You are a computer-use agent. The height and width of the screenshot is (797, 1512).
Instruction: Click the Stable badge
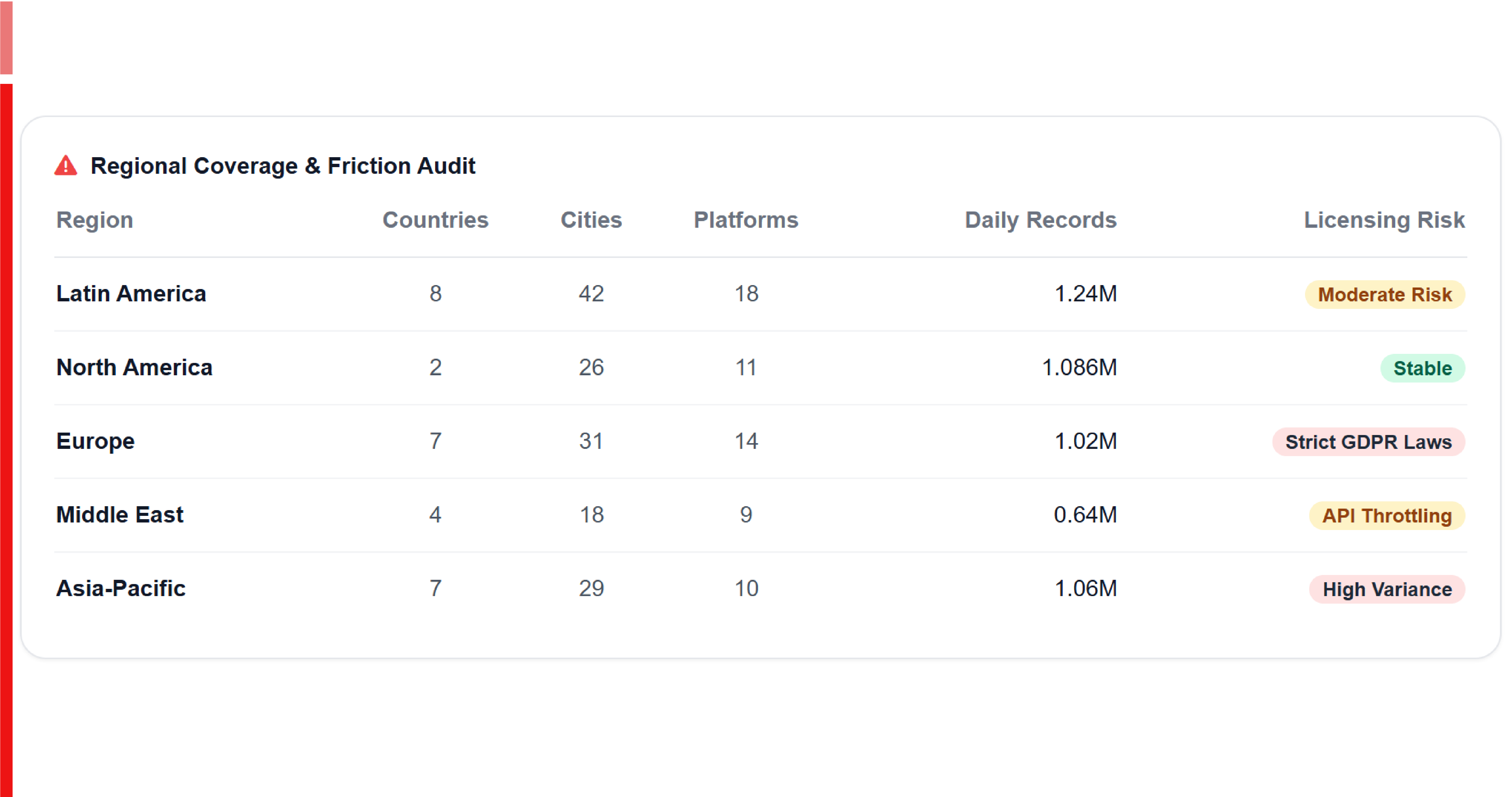coord(1422,368)
